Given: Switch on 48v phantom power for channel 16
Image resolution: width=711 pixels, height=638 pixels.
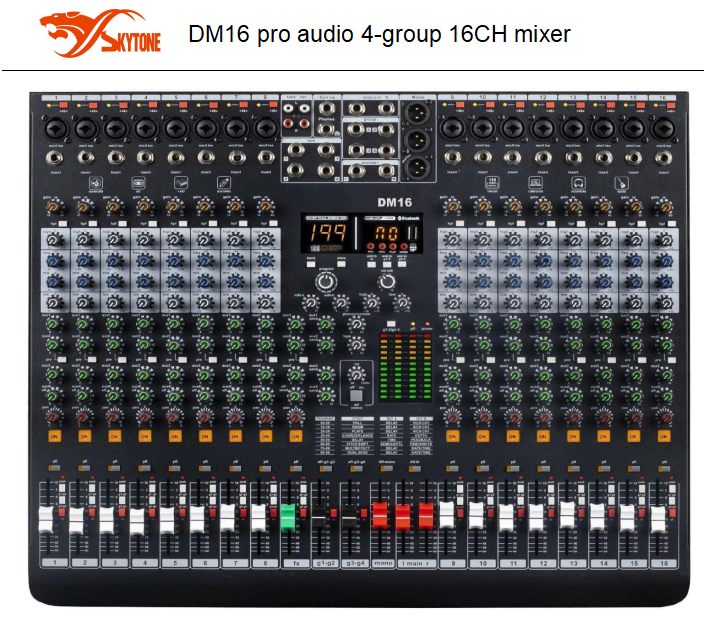Looking at the screenshot, I should (x=671, y=105).
